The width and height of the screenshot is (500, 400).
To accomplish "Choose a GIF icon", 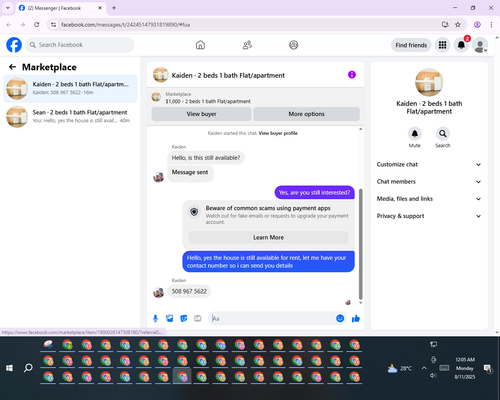I will 198,319.
